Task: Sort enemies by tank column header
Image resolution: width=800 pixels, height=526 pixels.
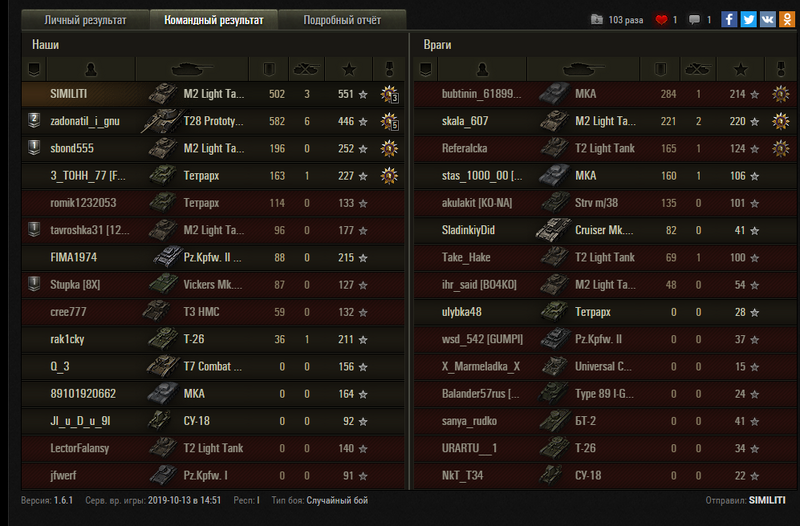Action: [583, 69]
